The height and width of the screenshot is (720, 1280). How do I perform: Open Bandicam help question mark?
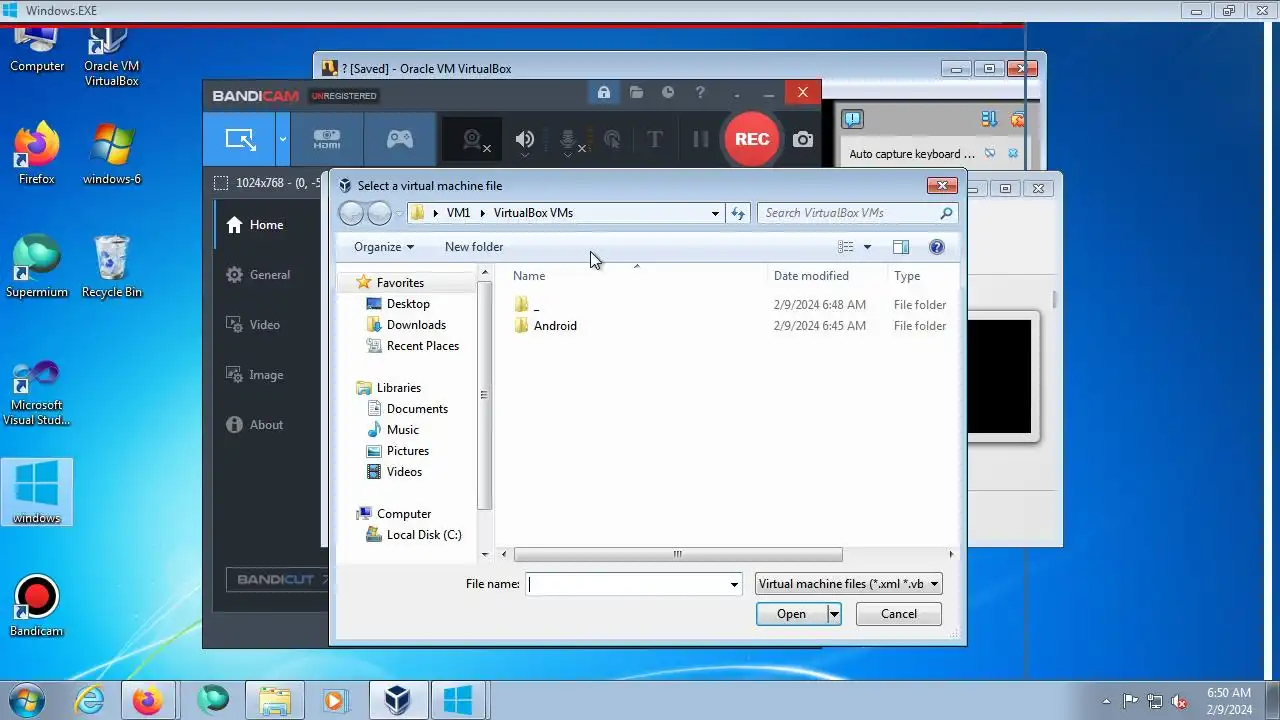[x=700, y=93]
